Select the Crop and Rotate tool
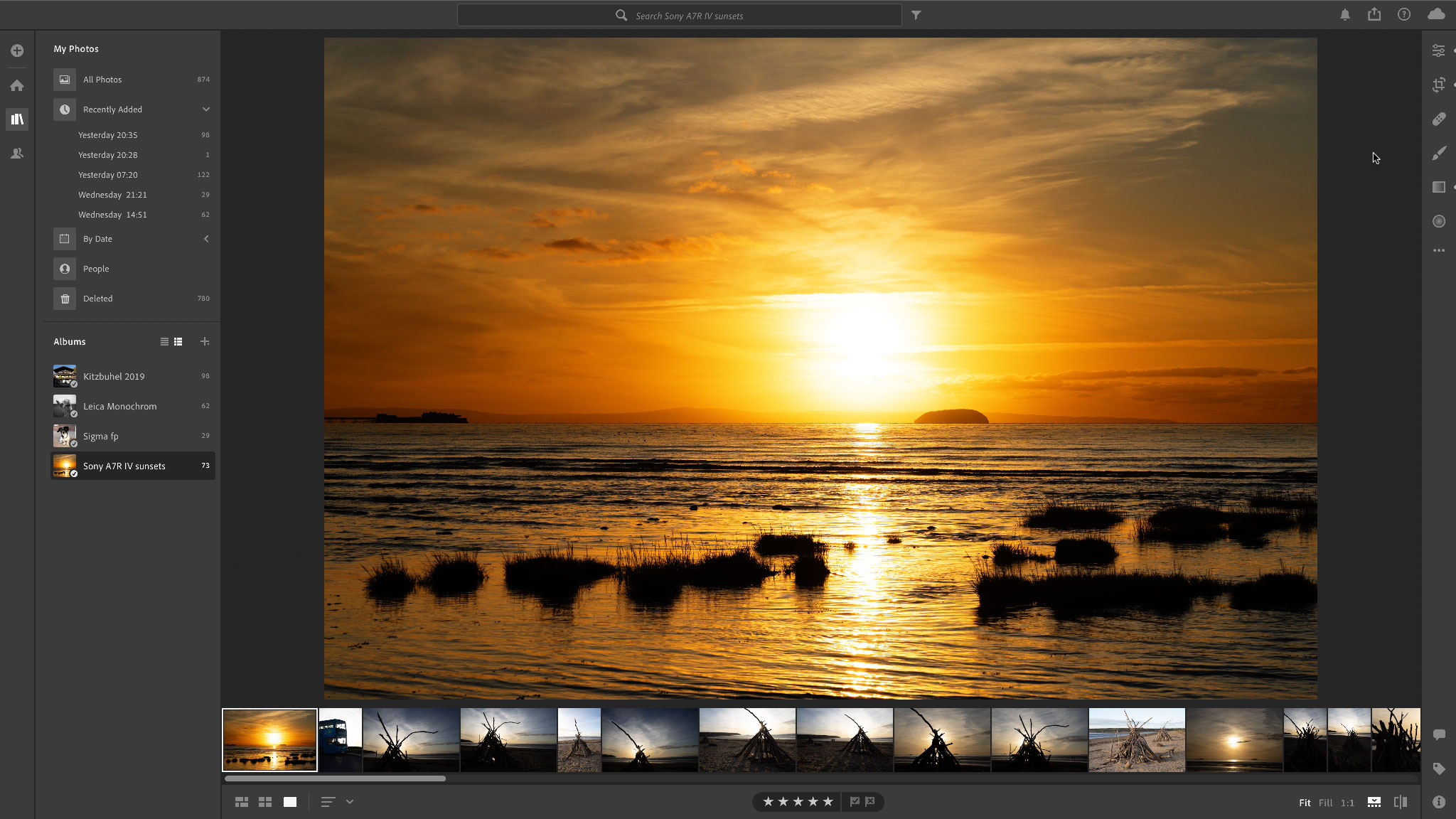 point(1438,85)
